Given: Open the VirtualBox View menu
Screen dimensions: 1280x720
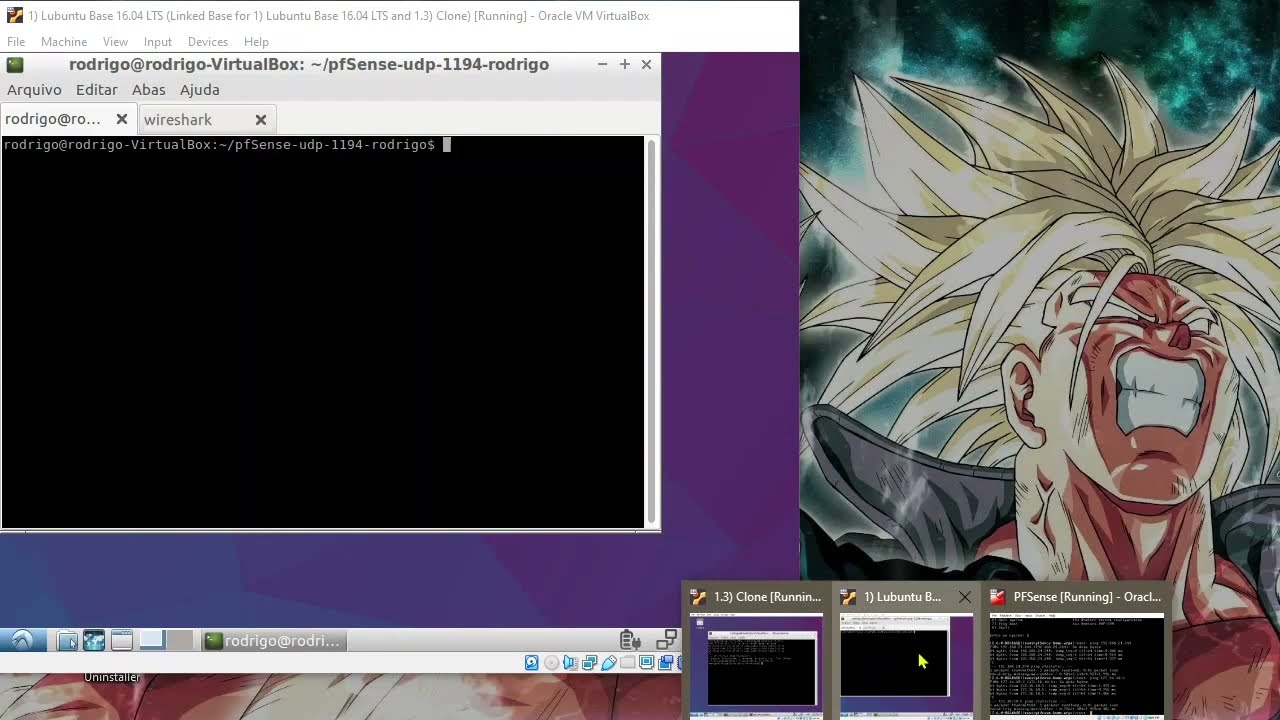Looking at the screenshot, I should [x=115, y=42].
